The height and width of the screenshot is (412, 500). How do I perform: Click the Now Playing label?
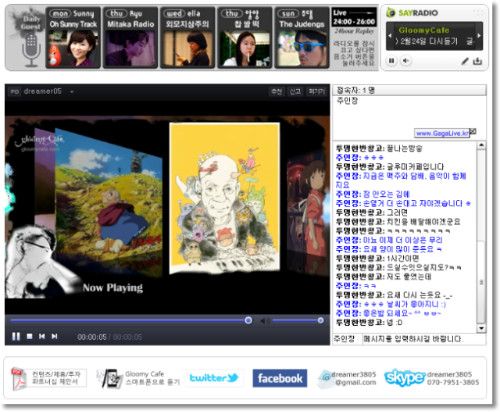point(113,288)
